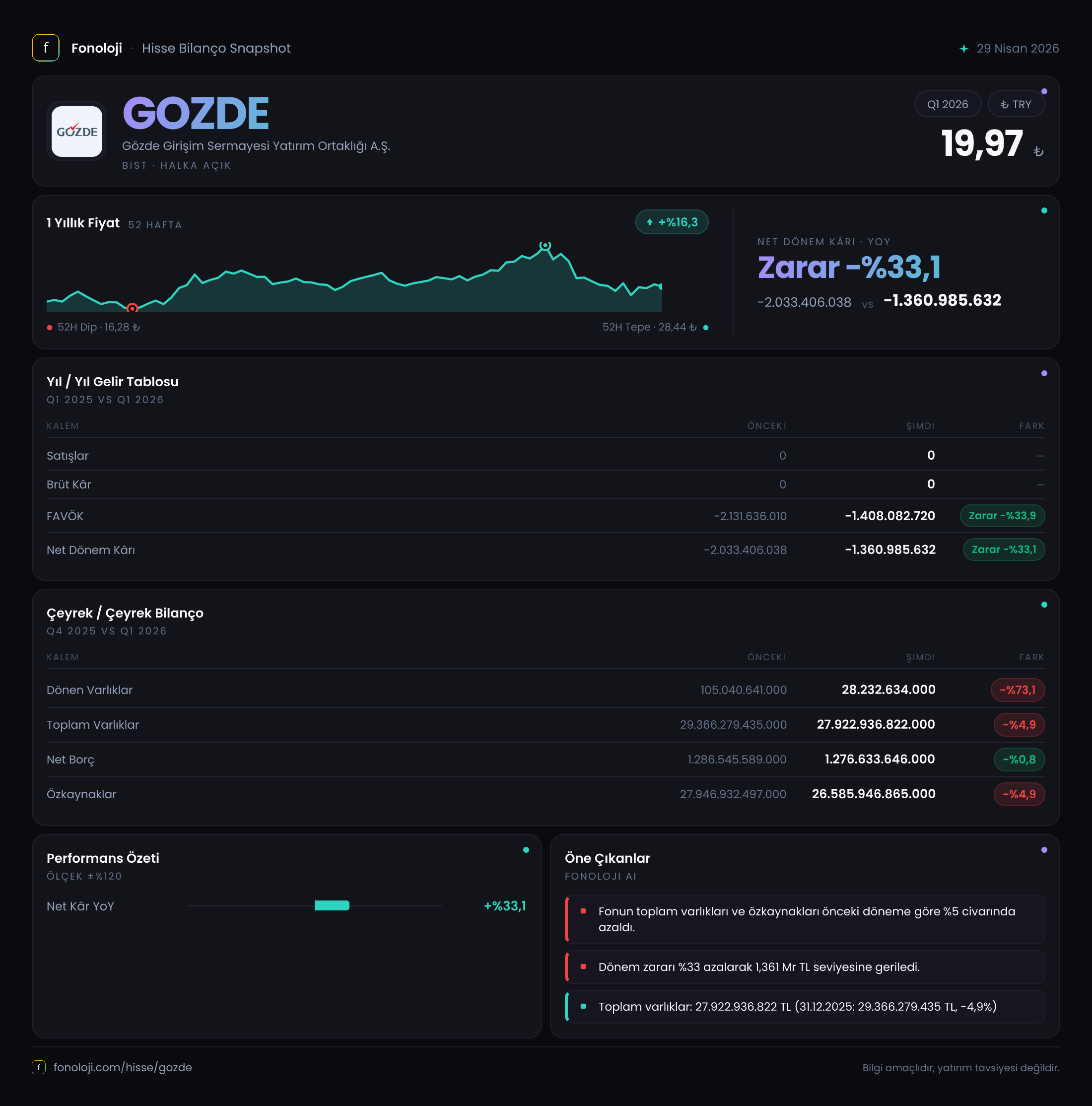Image resolution: width=1092 pixels, height=1106 pixels.
Task: Click the 'Hisse Bilanço Snapshot' subtitle
Action: pos(216,48)
